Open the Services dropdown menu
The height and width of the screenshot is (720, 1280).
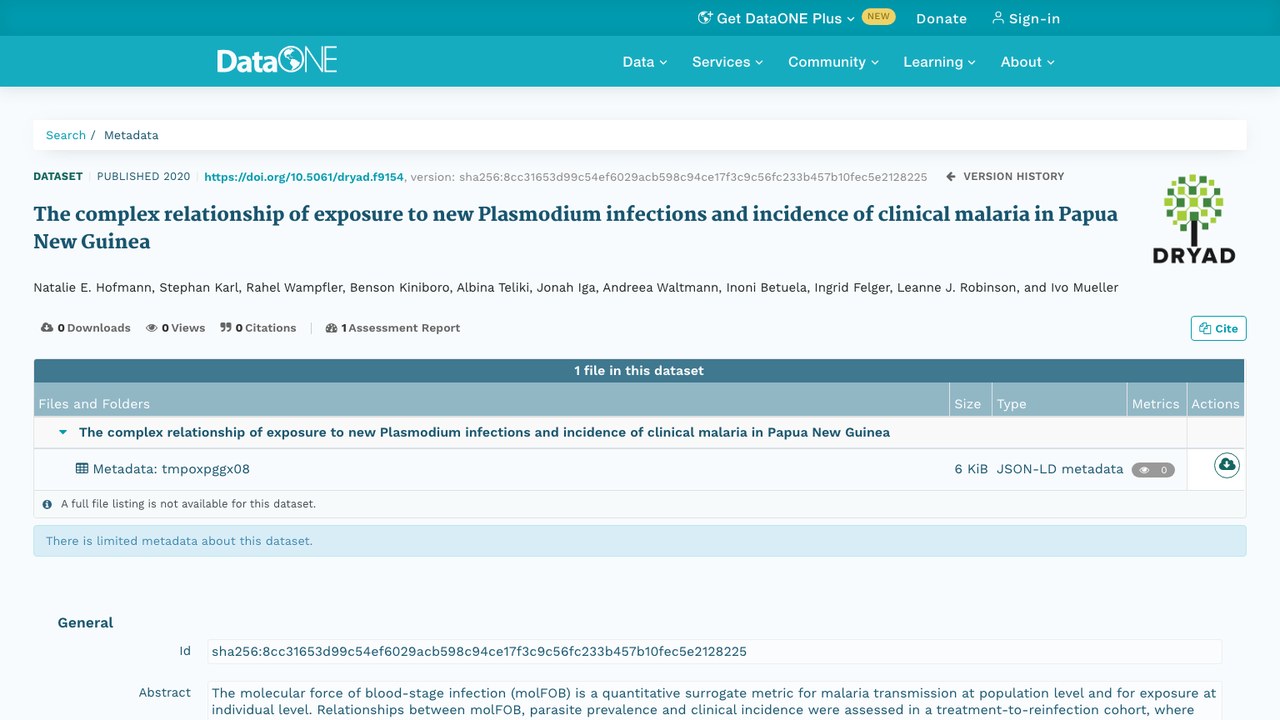click(x=728, y=62)
